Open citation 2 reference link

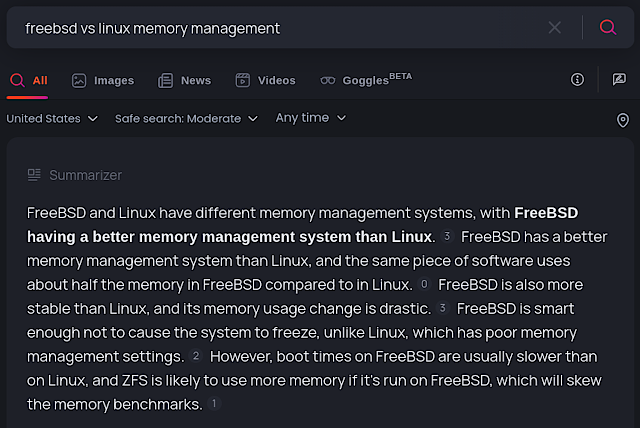pyautogui.click(x=196, y=356)
